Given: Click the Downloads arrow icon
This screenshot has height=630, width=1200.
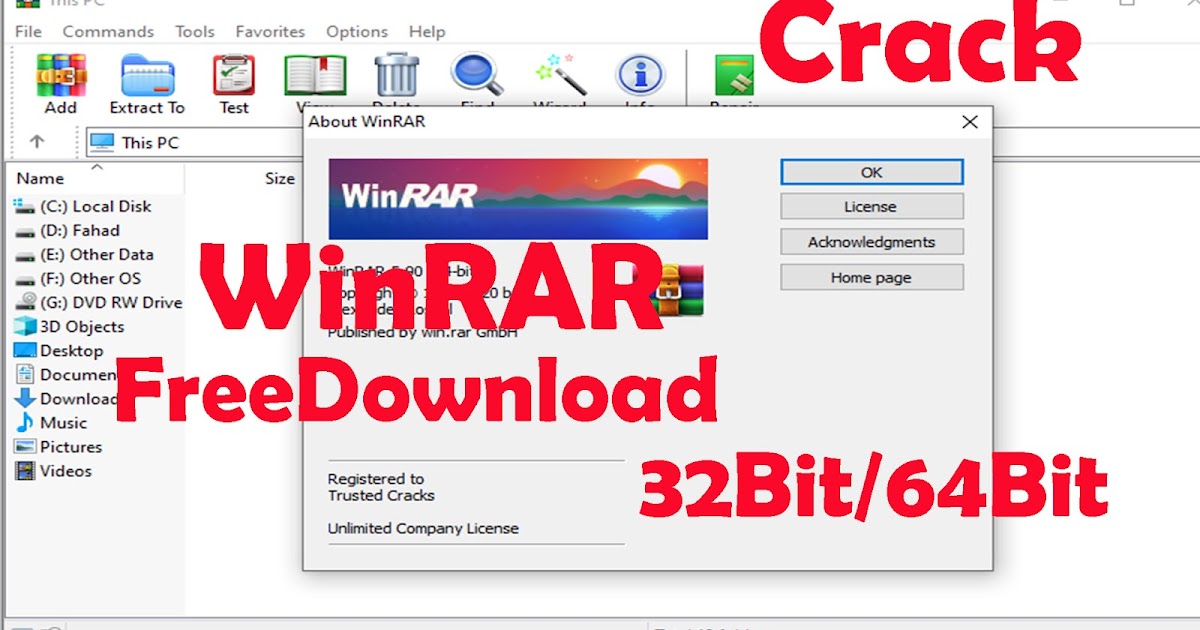Looking at the screenshot, I should [24, 398].
